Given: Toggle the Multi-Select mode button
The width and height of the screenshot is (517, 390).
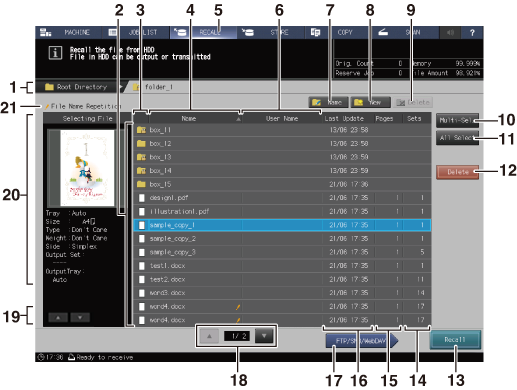Looking at the screenshot, I should [457, 120].
